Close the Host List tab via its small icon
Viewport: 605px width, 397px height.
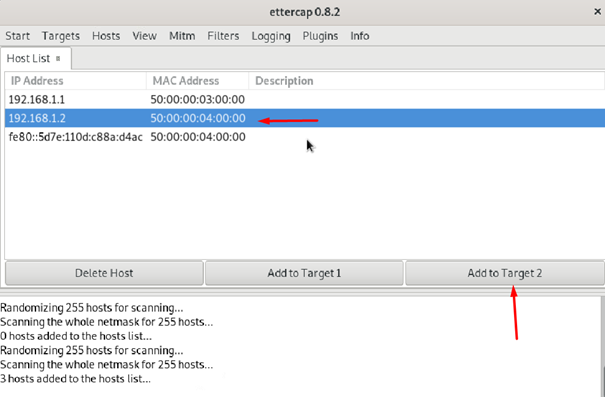click(x=58, y=59)
